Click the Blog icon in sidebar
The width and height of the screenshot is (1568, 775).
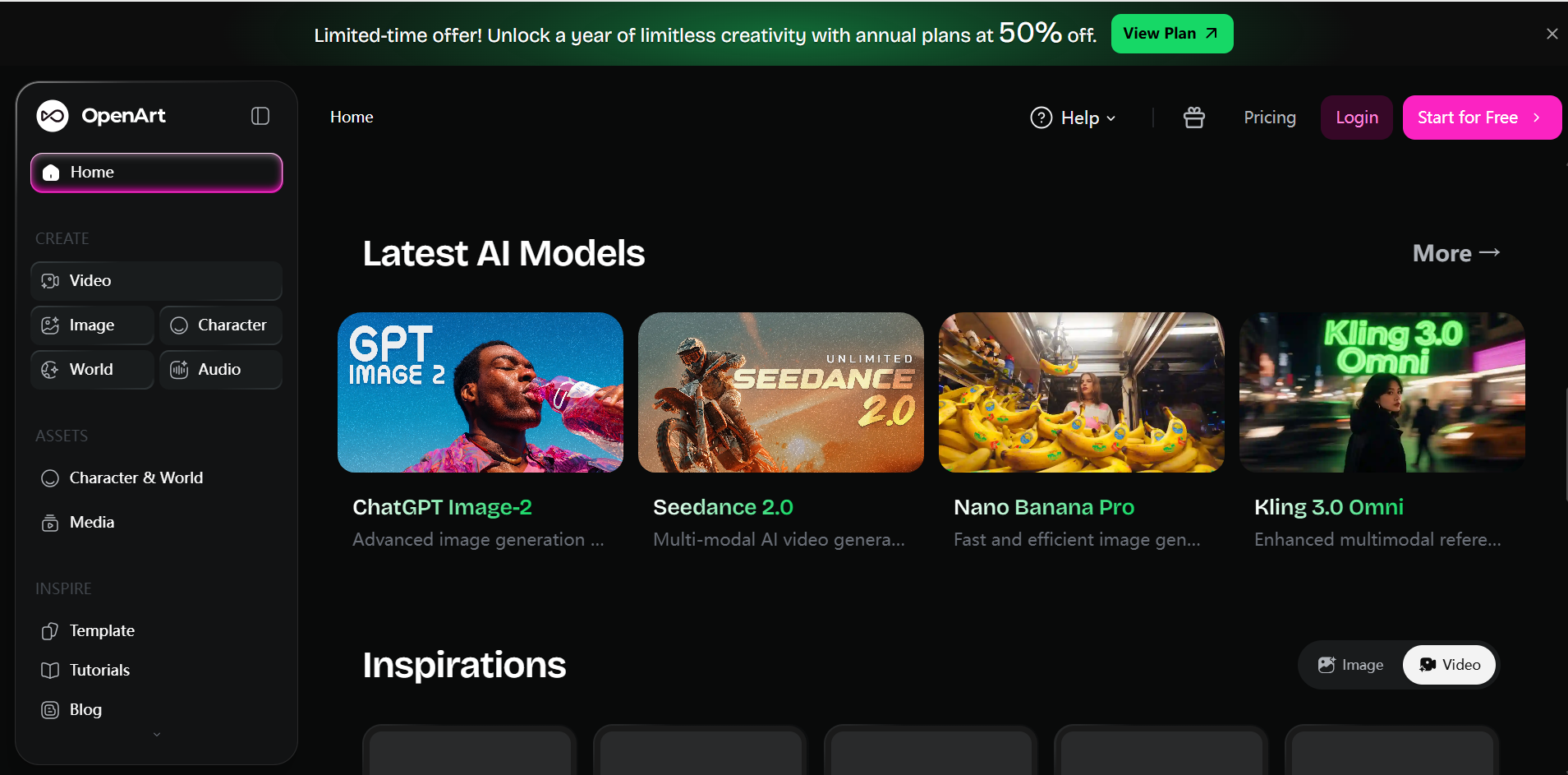(x=50, y=710)
